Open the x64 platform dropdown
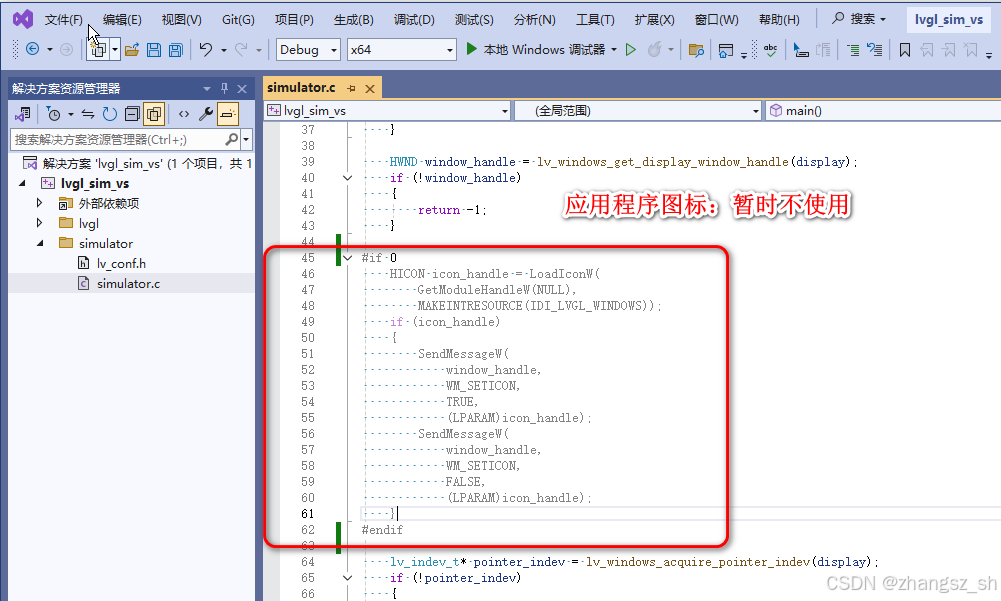This screenshot has width=1001, height=601. click(x=402, y=49)
